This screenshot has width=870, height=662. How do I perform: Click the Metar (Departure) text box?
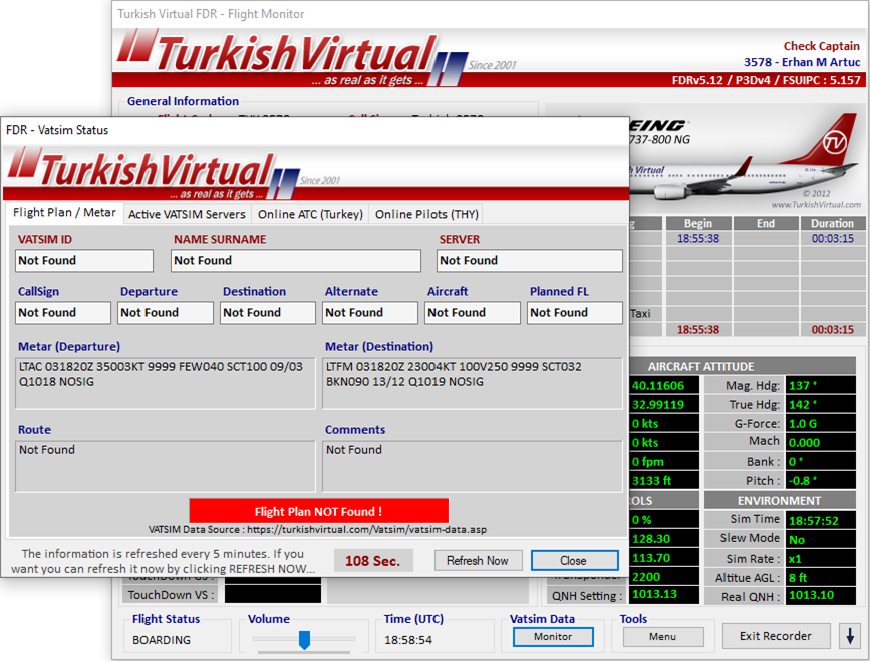point(165,383)
